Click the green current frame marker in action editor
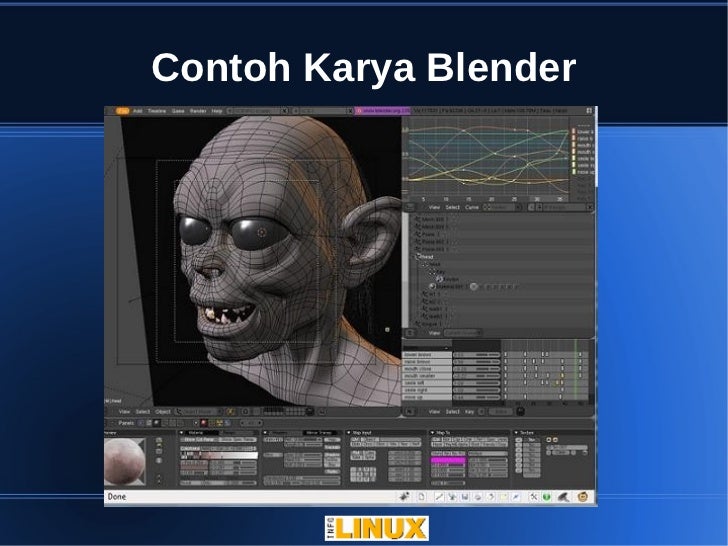 tap(576, 370)
